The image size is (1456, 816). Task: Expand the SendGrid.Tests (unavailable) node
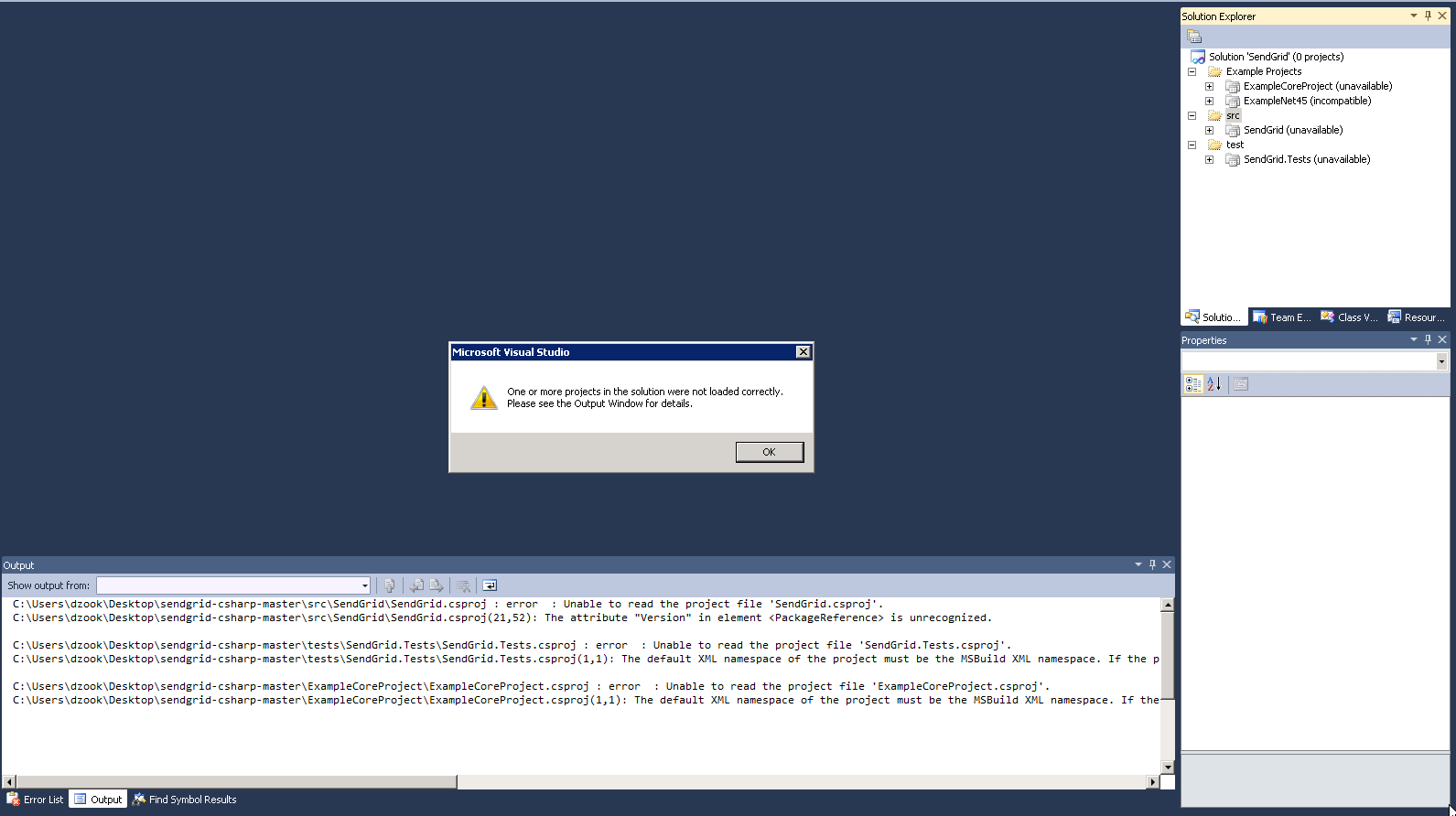[1209, 159]
